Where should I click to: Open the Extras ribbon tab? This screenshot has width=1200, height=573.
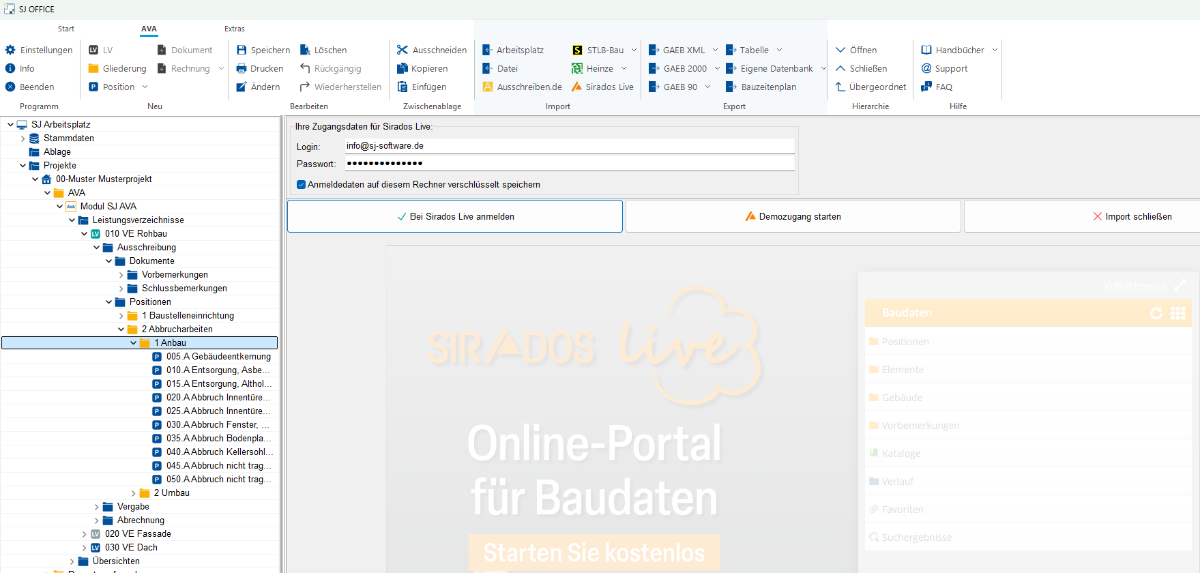point(235,28)
